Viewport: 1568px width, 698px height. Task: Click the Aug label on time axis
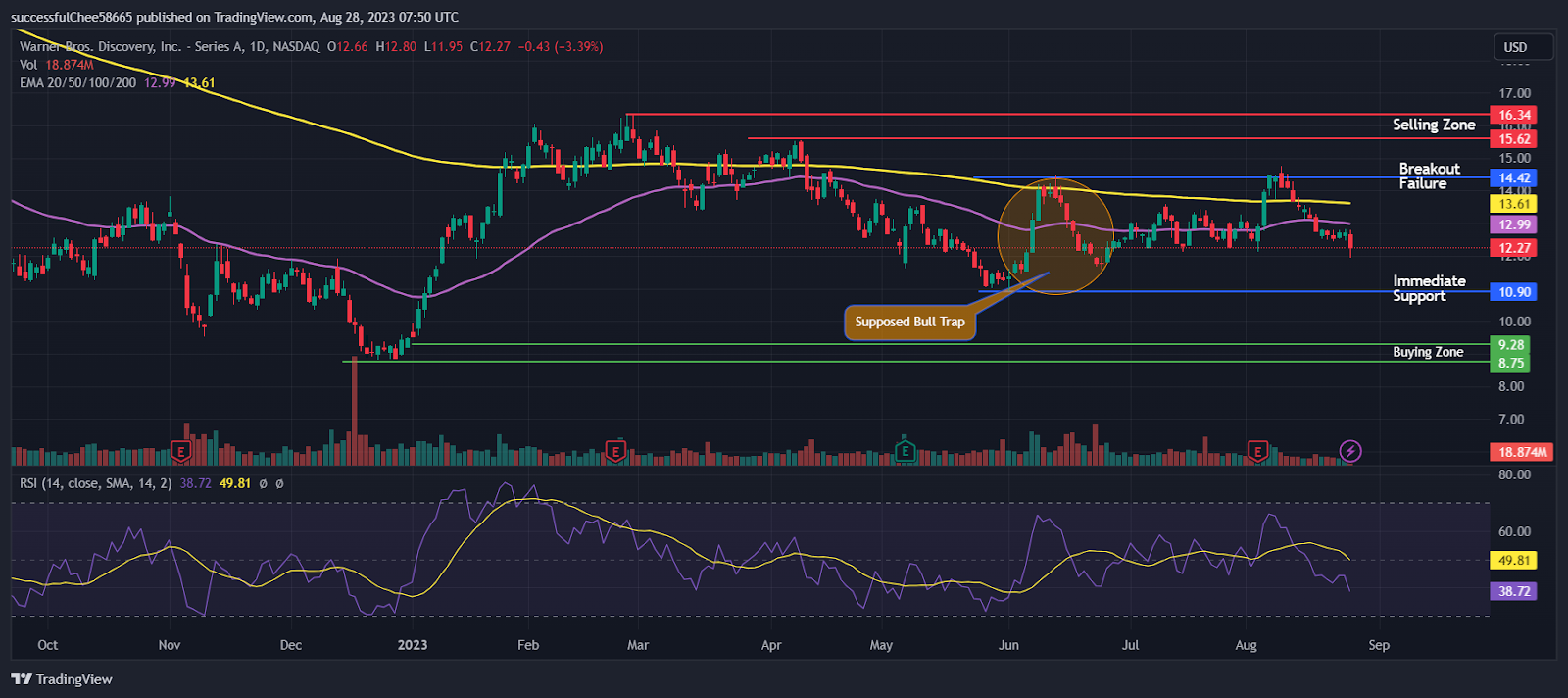click(1246, 645)
